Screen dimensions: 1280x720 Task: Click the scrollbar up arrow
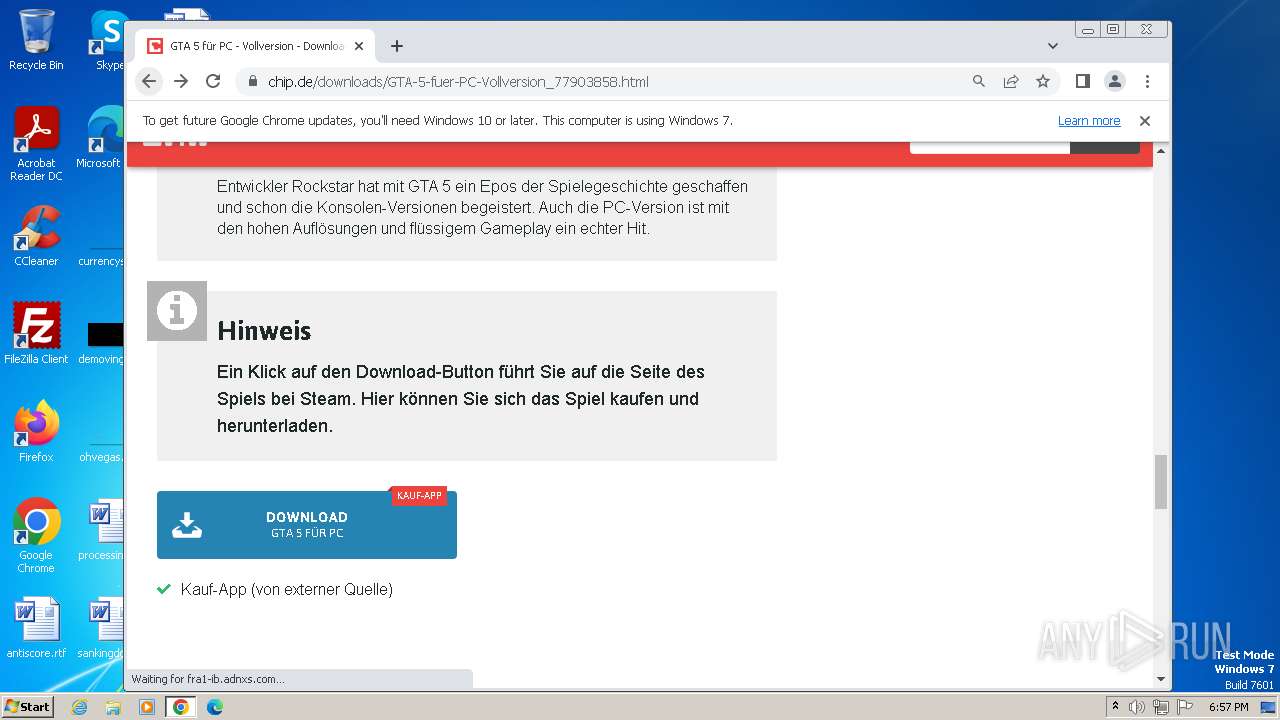[x=1161, y=150]
